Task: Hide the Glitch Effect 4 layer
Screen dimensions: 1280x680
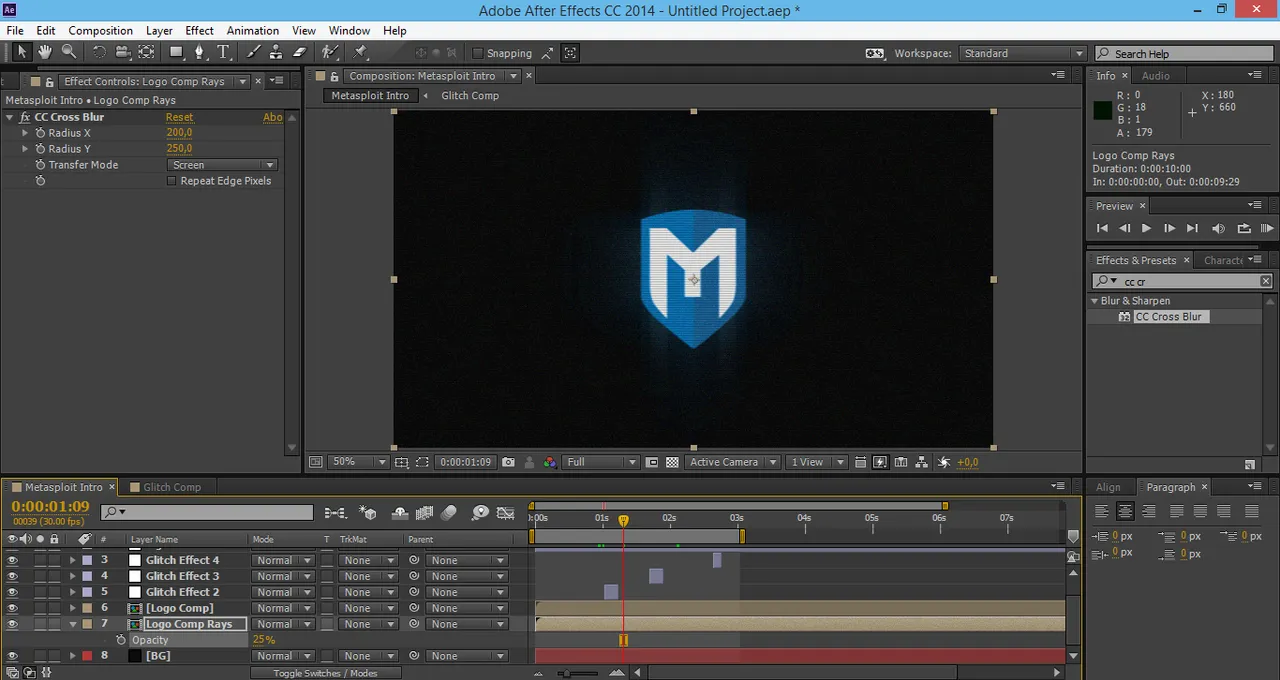Action: click(x=13, y=560)
